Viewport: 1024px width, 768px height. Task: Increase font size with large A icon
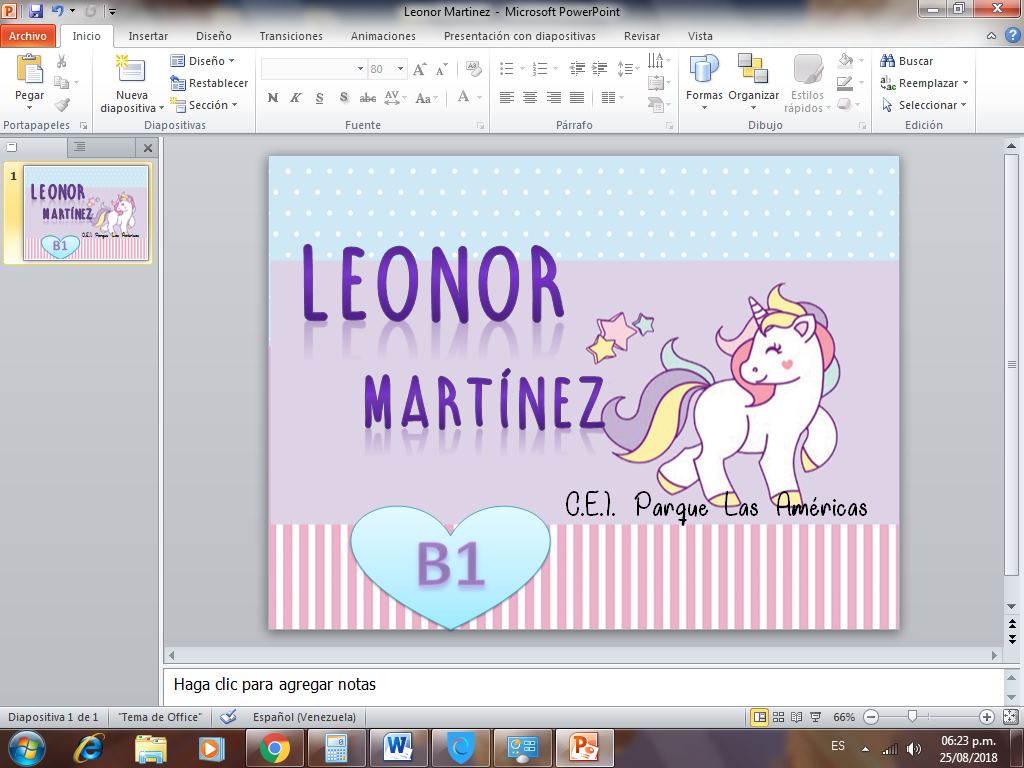click(420, 69)
